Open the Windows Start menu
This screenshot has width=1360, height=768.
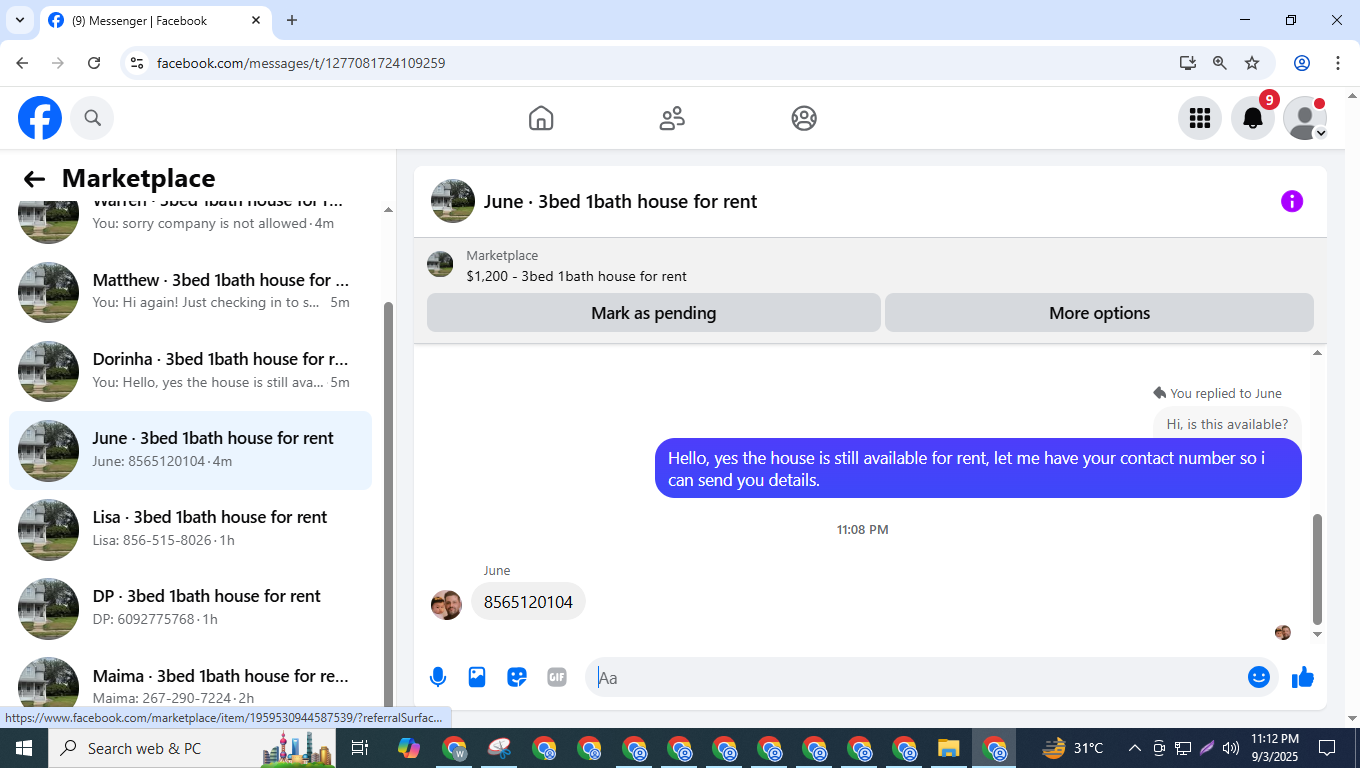pos(24,748)
